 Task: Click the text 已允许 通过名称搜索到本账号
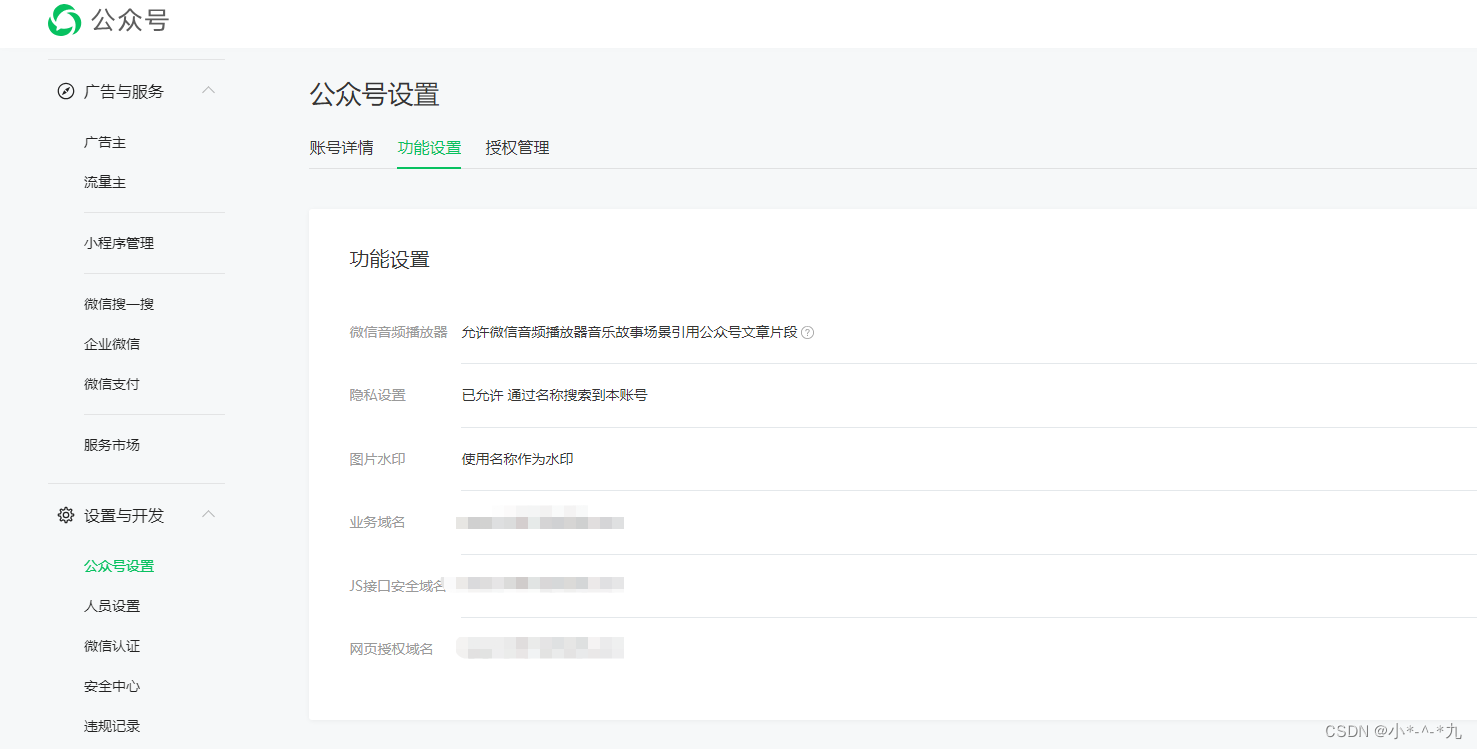(x=554, y=395)
